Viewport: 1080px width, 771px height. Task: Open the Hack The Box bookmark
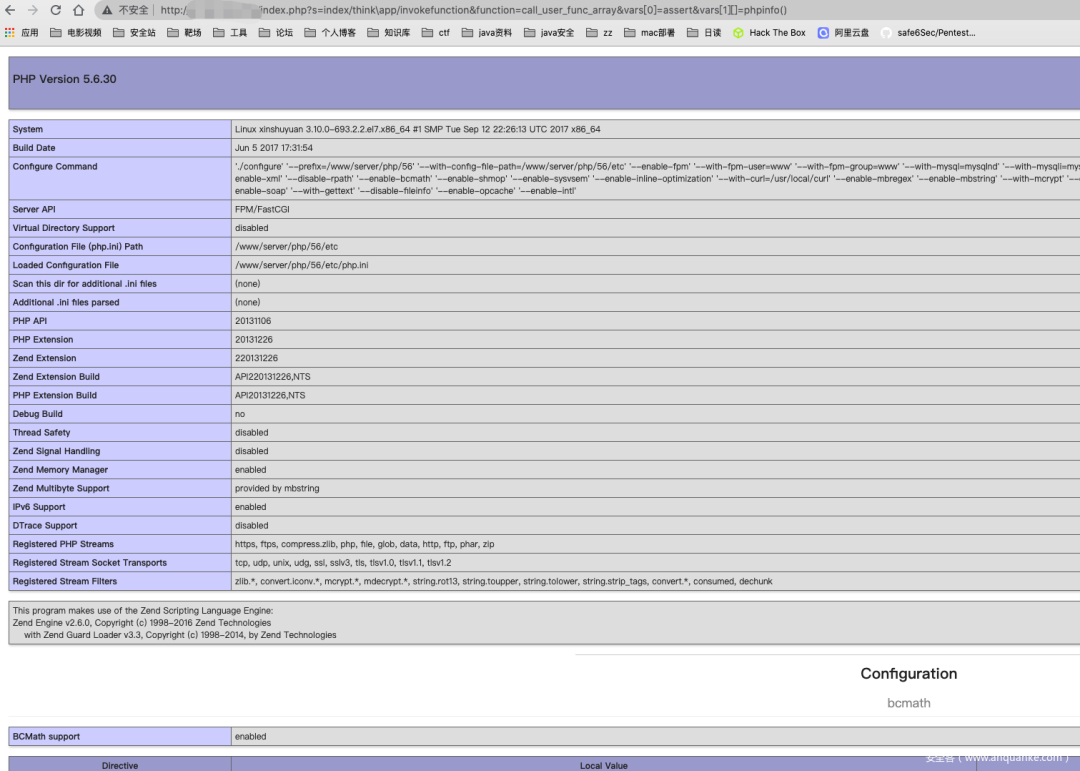[769, 32]
